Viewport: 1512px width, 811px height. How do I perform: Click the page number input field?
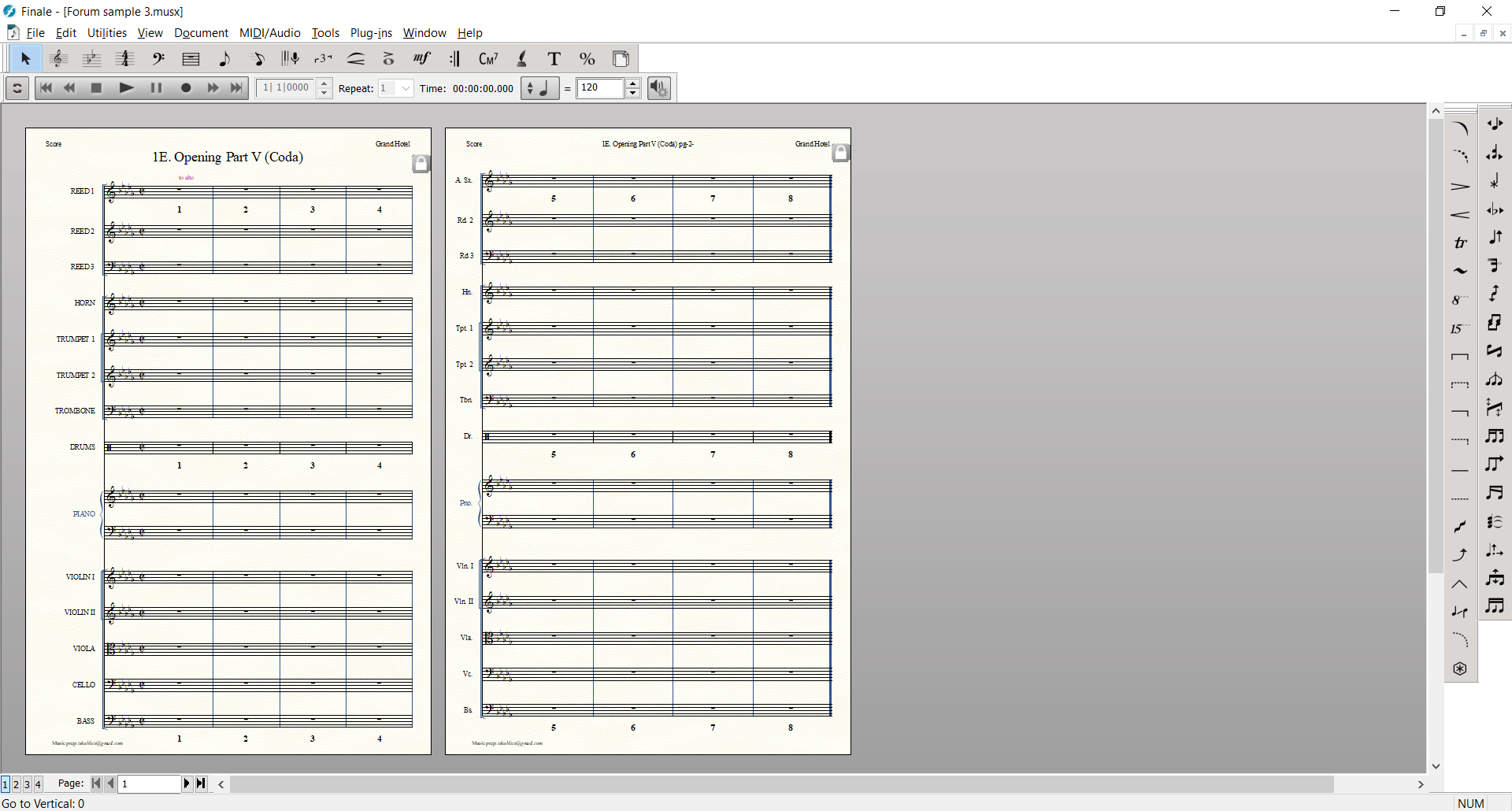tap(150, 783)
